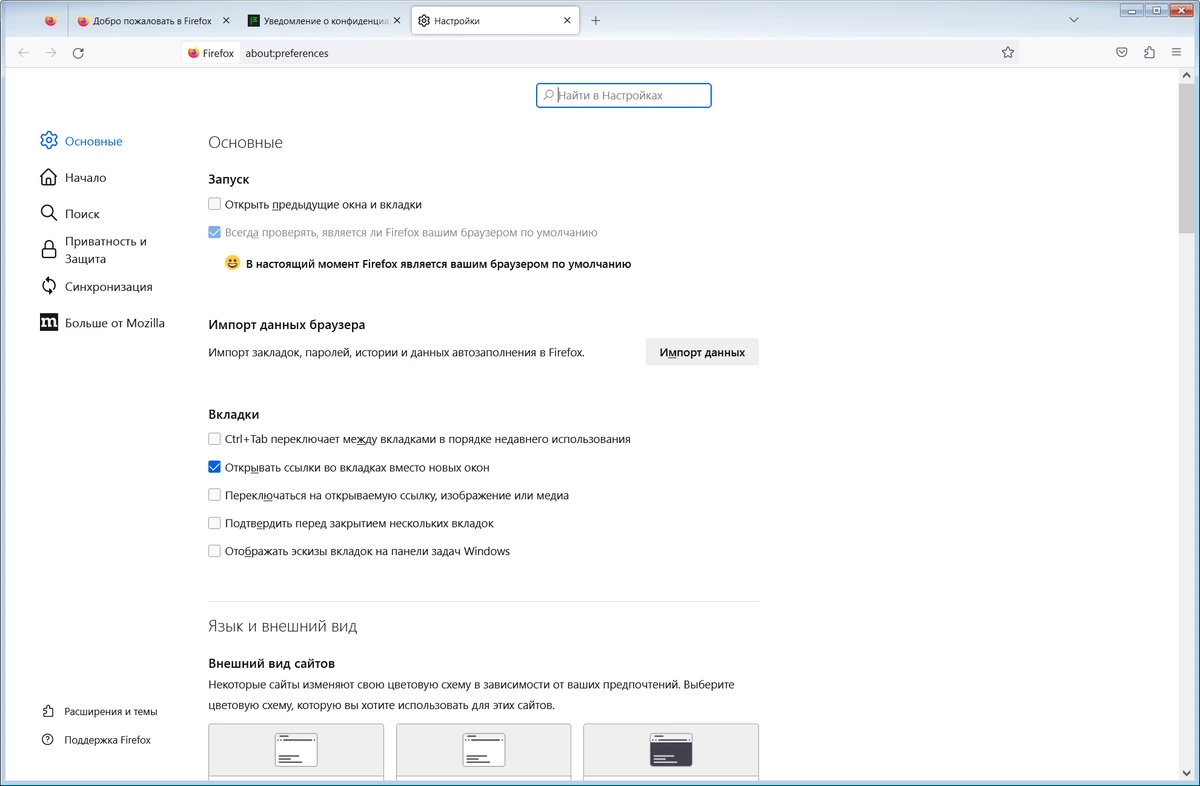
Task: Click the padlock icon for Приватность
Action: tap(49, 250)
